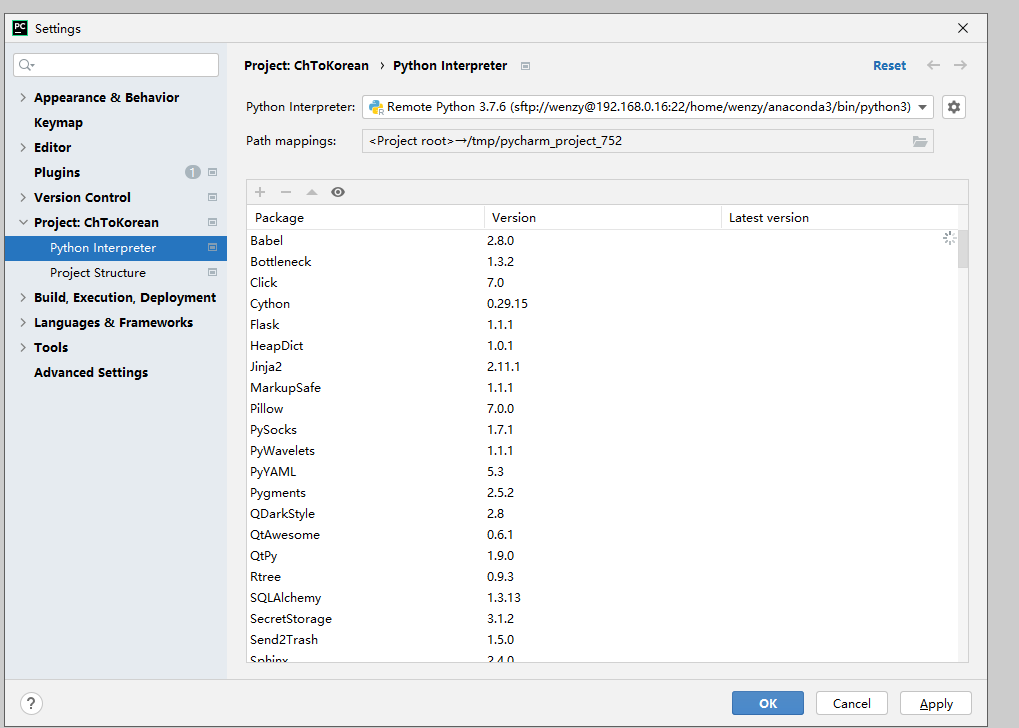Select the Babel package row
This screenshot has height=728, width=1019.
coord(602,240)
